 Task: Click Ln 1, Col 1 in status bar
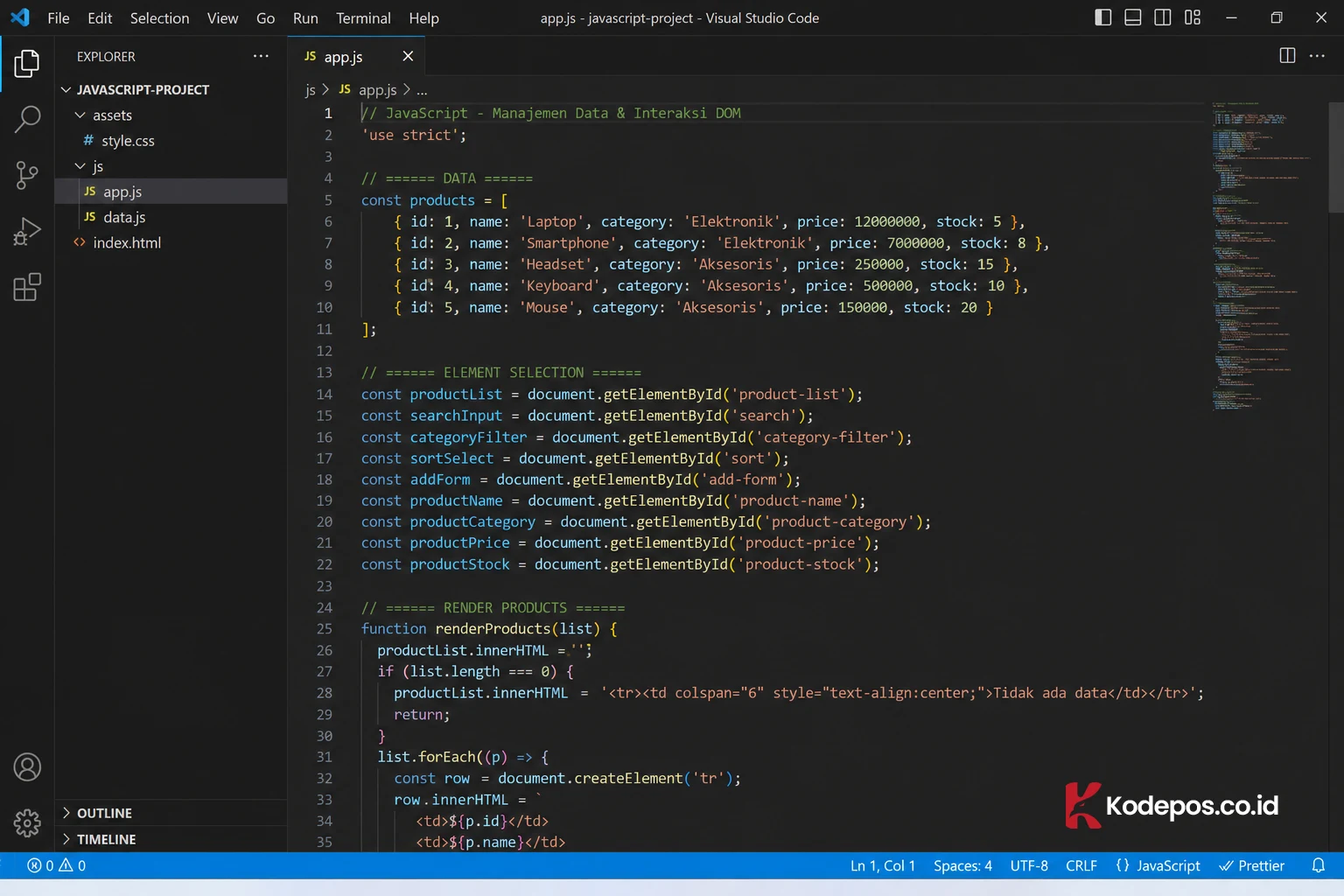pyautogui.click(x=882, y=865)
